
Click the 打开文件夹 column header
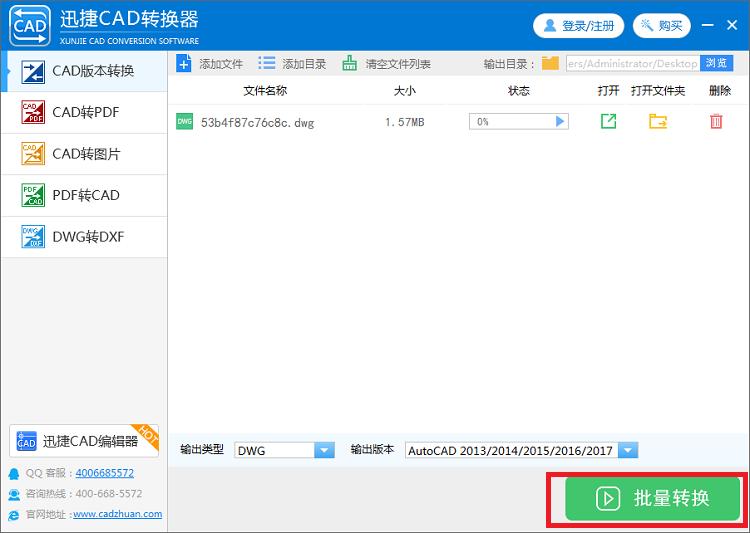click(658, 91)
